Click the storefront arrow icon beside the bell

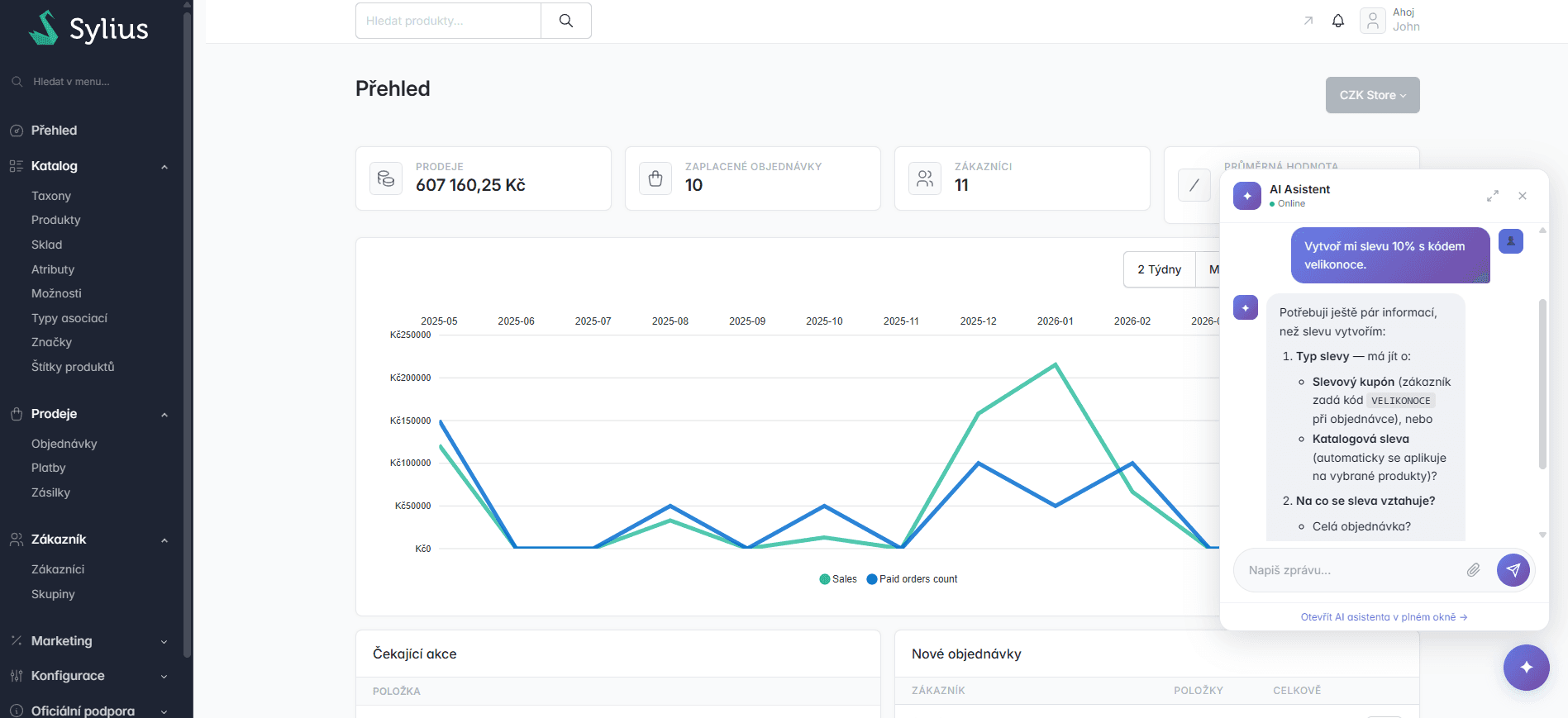pyautogui.click(x=1308, y=21)
